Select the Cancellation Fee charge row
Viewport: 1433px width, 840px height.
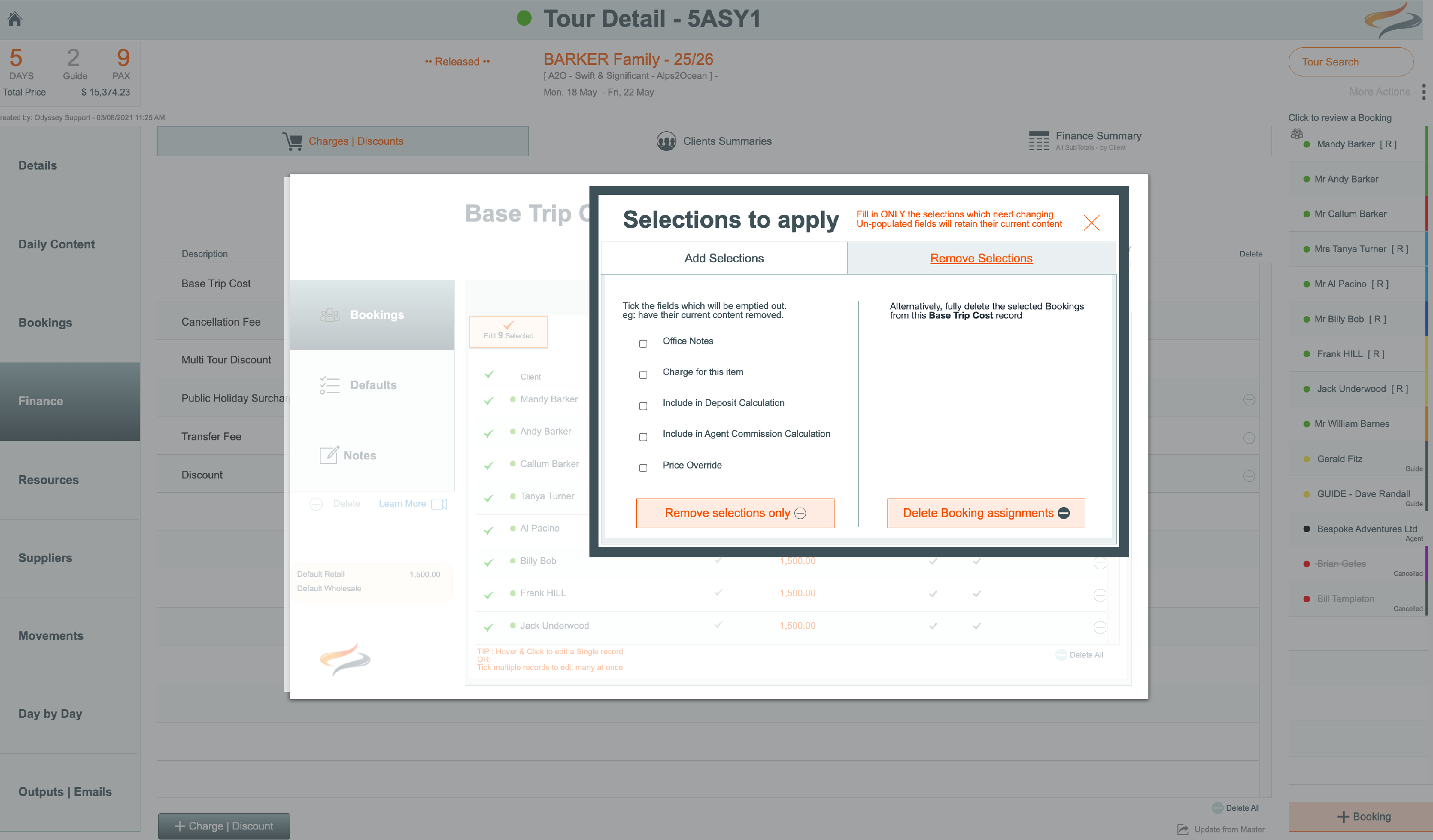(x=221, y=322)
